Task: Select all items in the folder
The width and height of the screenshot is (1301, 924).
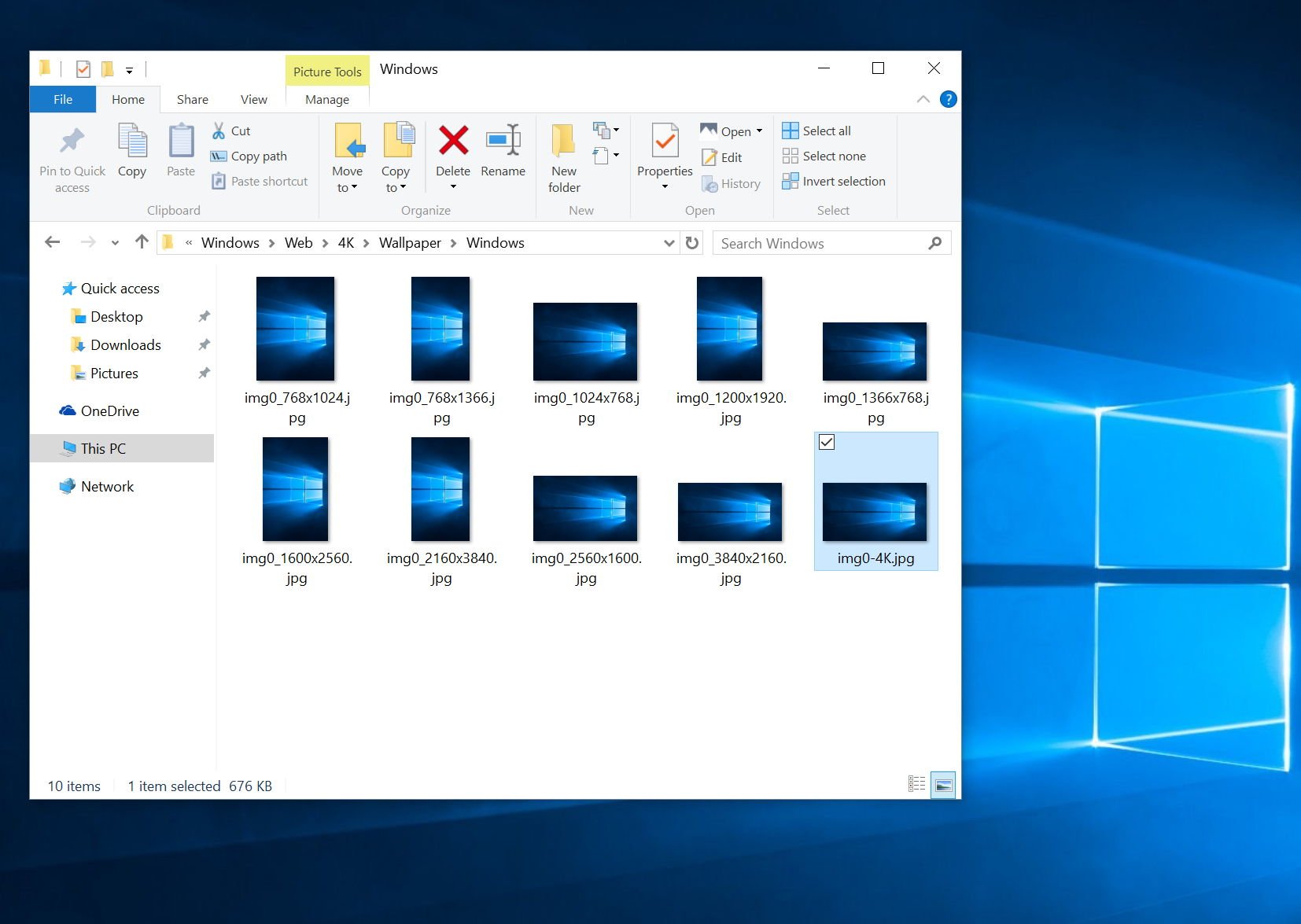Action: (816, 131)
